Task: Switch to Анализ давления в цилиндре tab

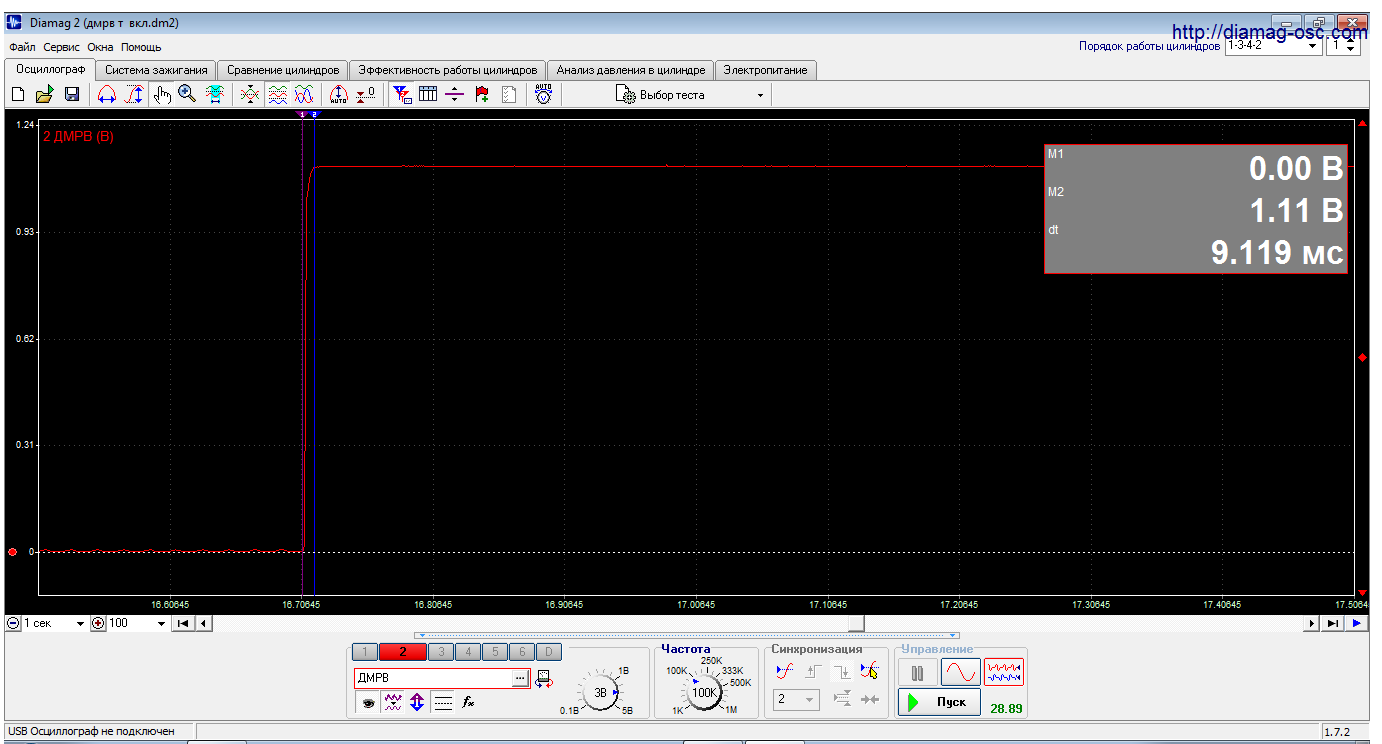Action: click(x=631, y=70)
